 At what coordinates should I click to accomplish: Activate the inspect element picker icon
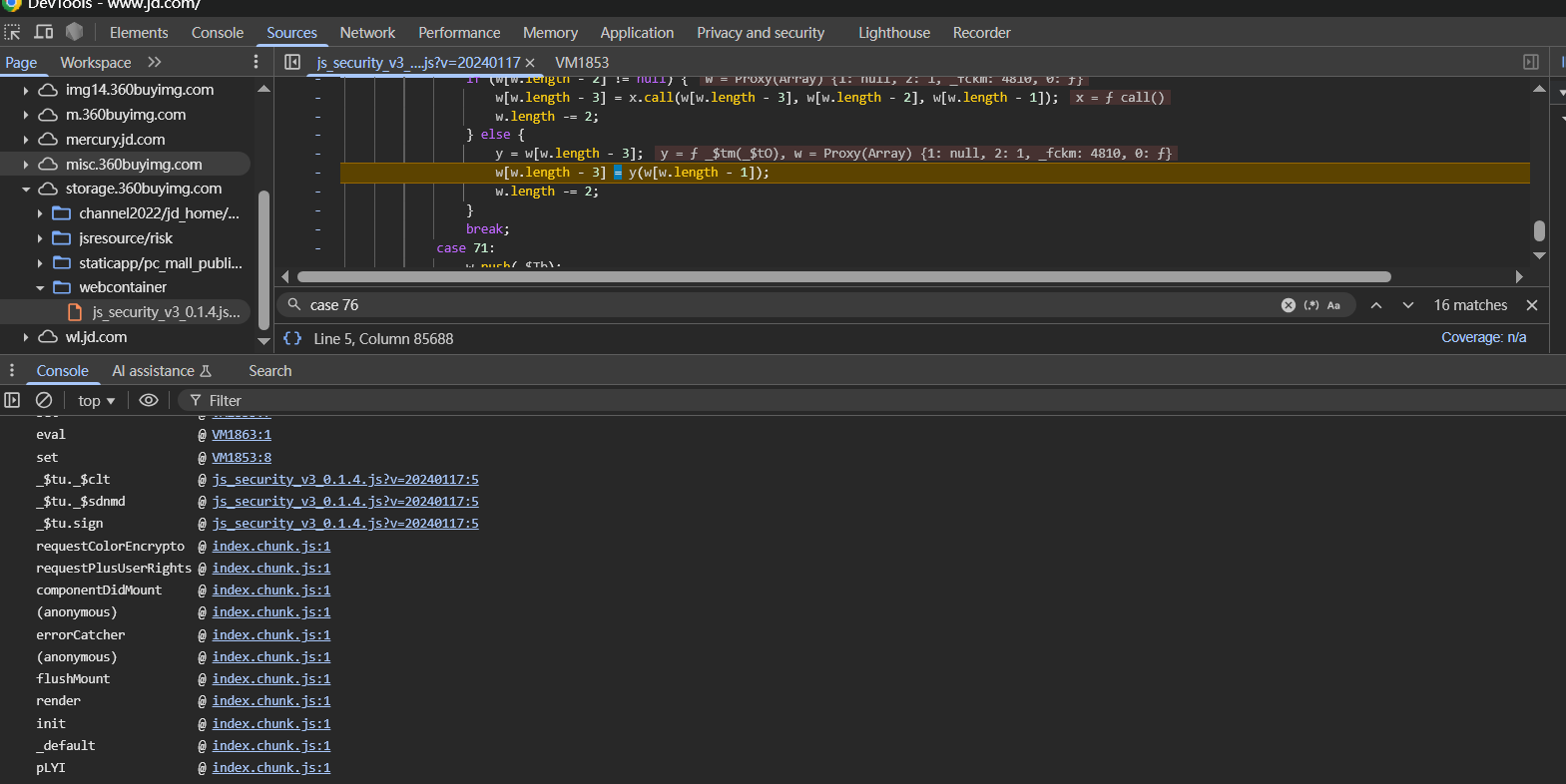12,32
